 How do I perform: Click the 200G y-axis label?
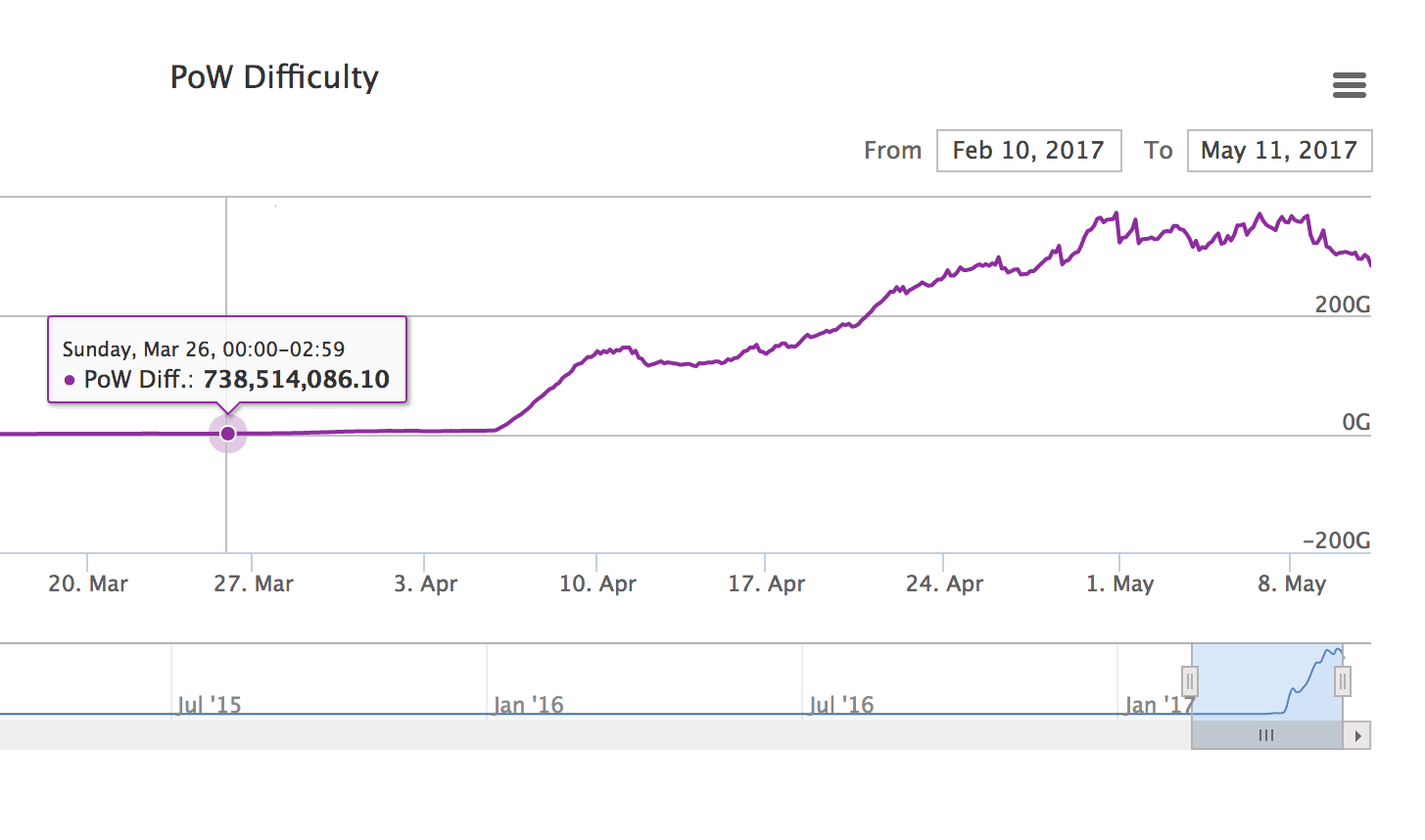click(1342, 304)
